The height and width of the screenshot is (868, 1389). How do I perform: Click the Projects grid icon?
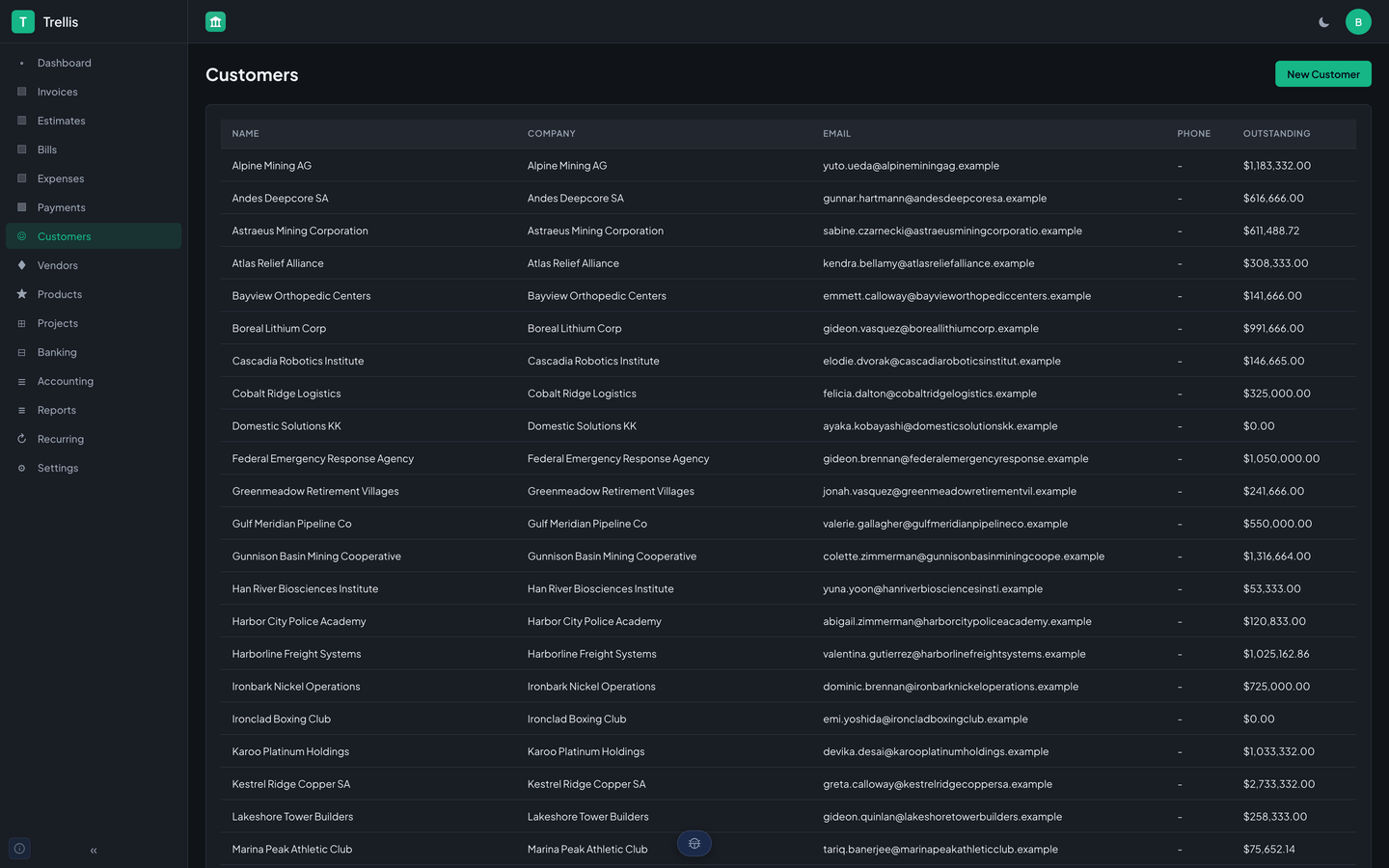pyautogui.click(x=21, y=323)
